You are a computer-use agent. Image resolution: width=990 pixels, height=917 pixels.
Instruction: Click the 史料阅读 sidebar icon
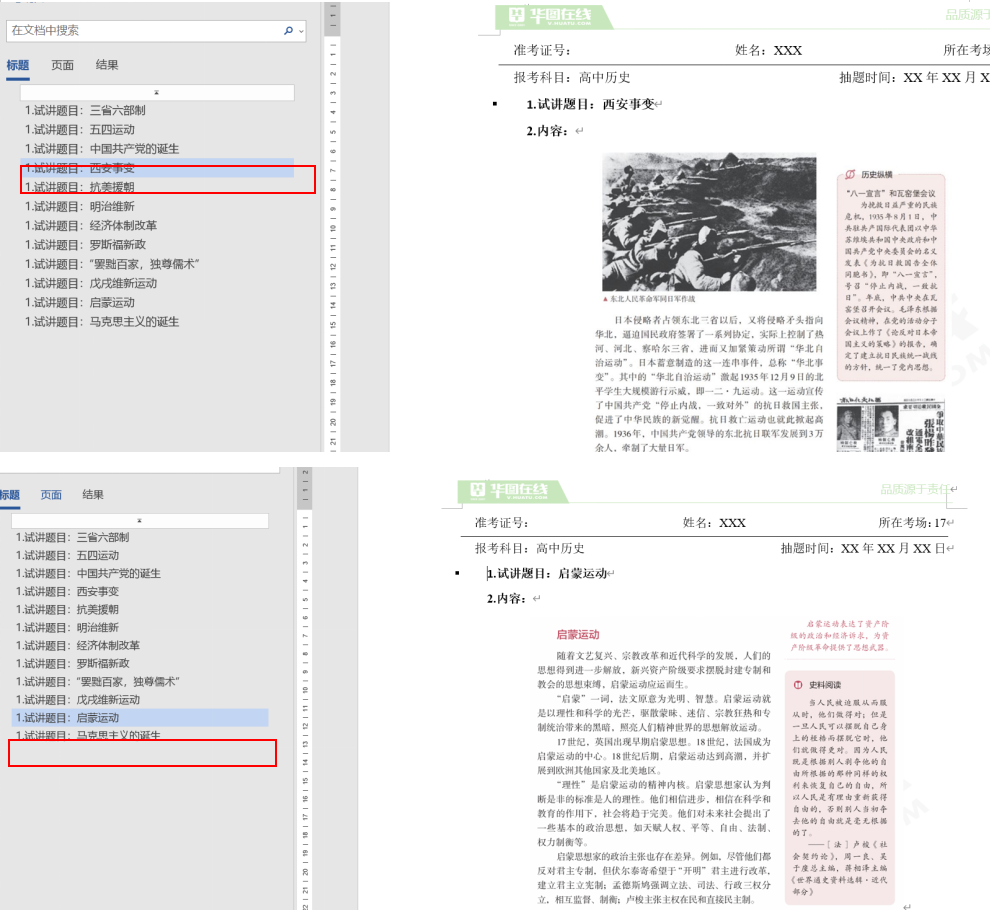798,685
